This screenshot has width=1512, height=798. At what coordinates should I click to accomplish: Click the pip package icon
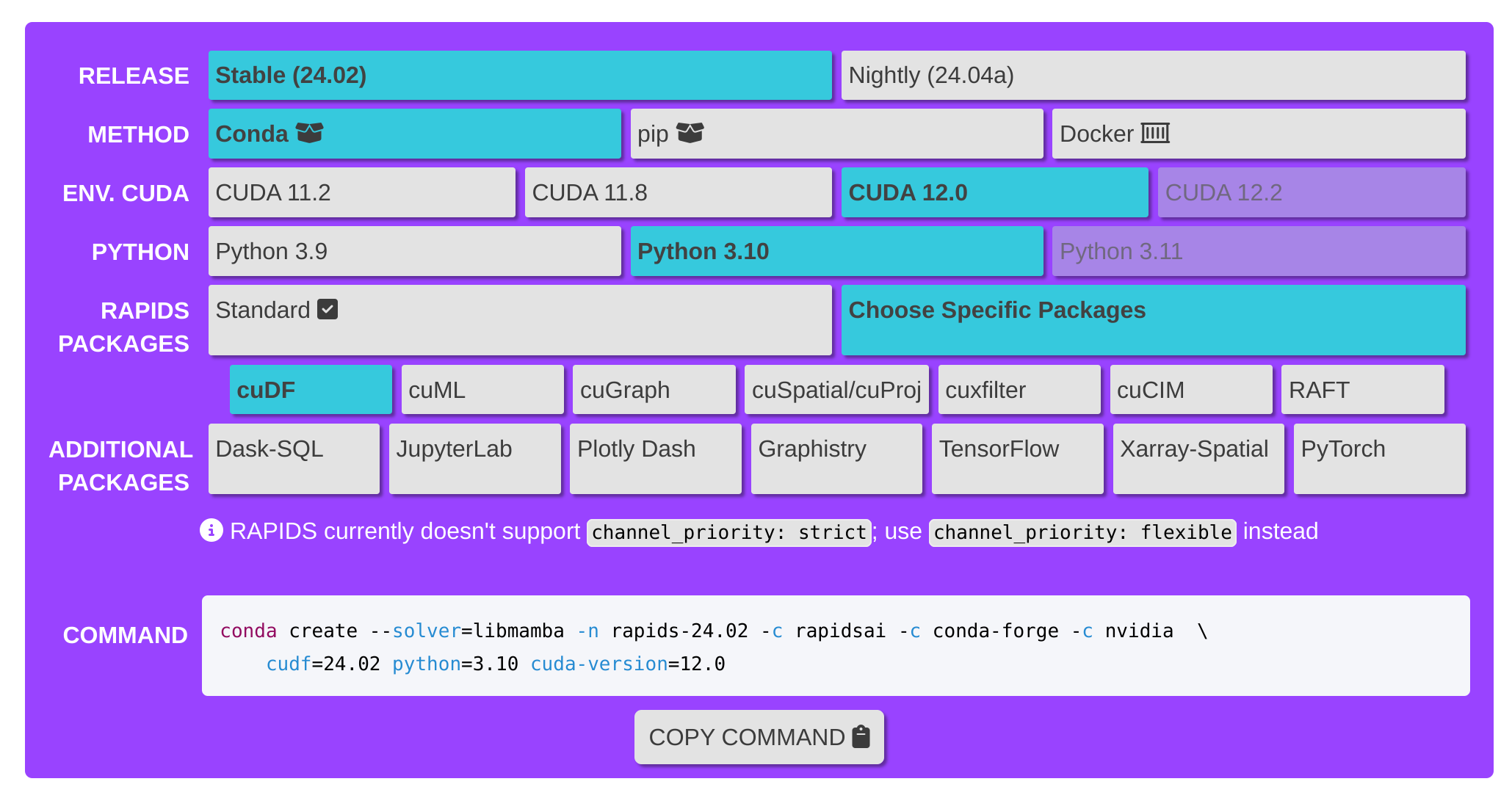690,133
